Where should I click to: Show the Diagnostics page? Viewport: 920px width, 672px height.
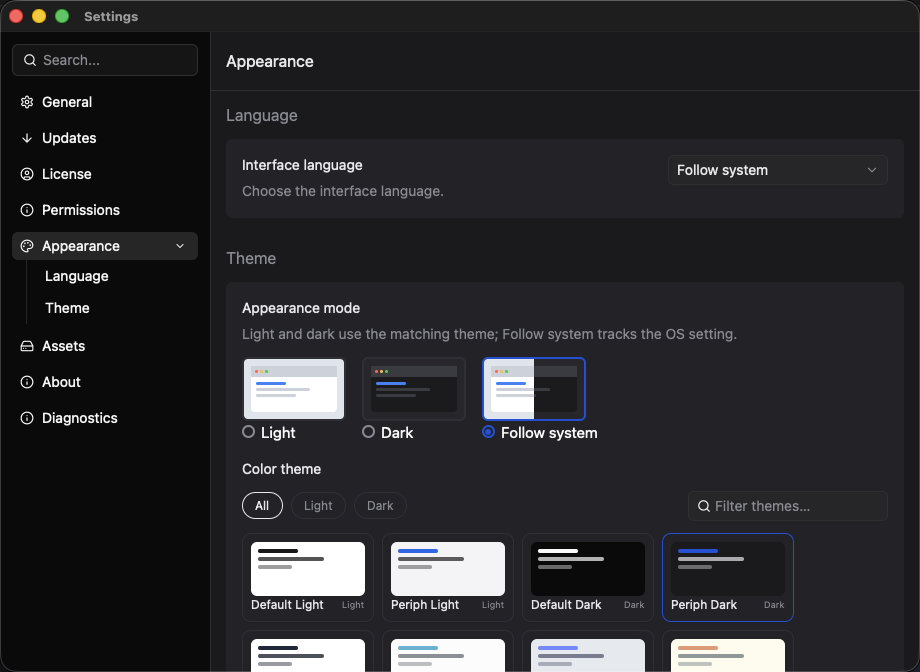tap(105, 418)
